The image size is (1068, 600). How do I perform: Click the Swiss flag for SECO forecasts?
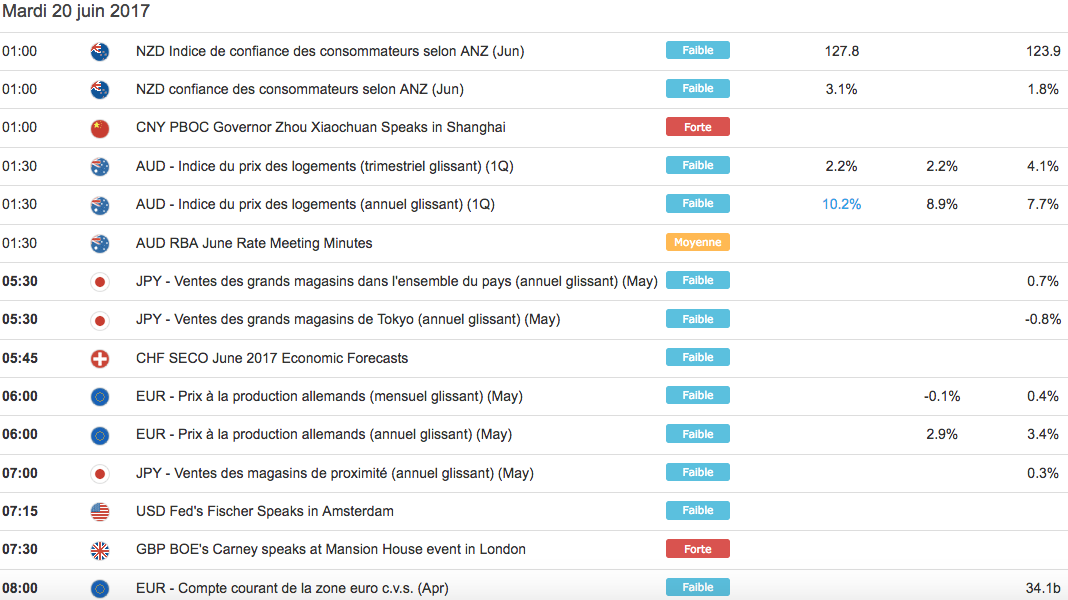[99, 358]
